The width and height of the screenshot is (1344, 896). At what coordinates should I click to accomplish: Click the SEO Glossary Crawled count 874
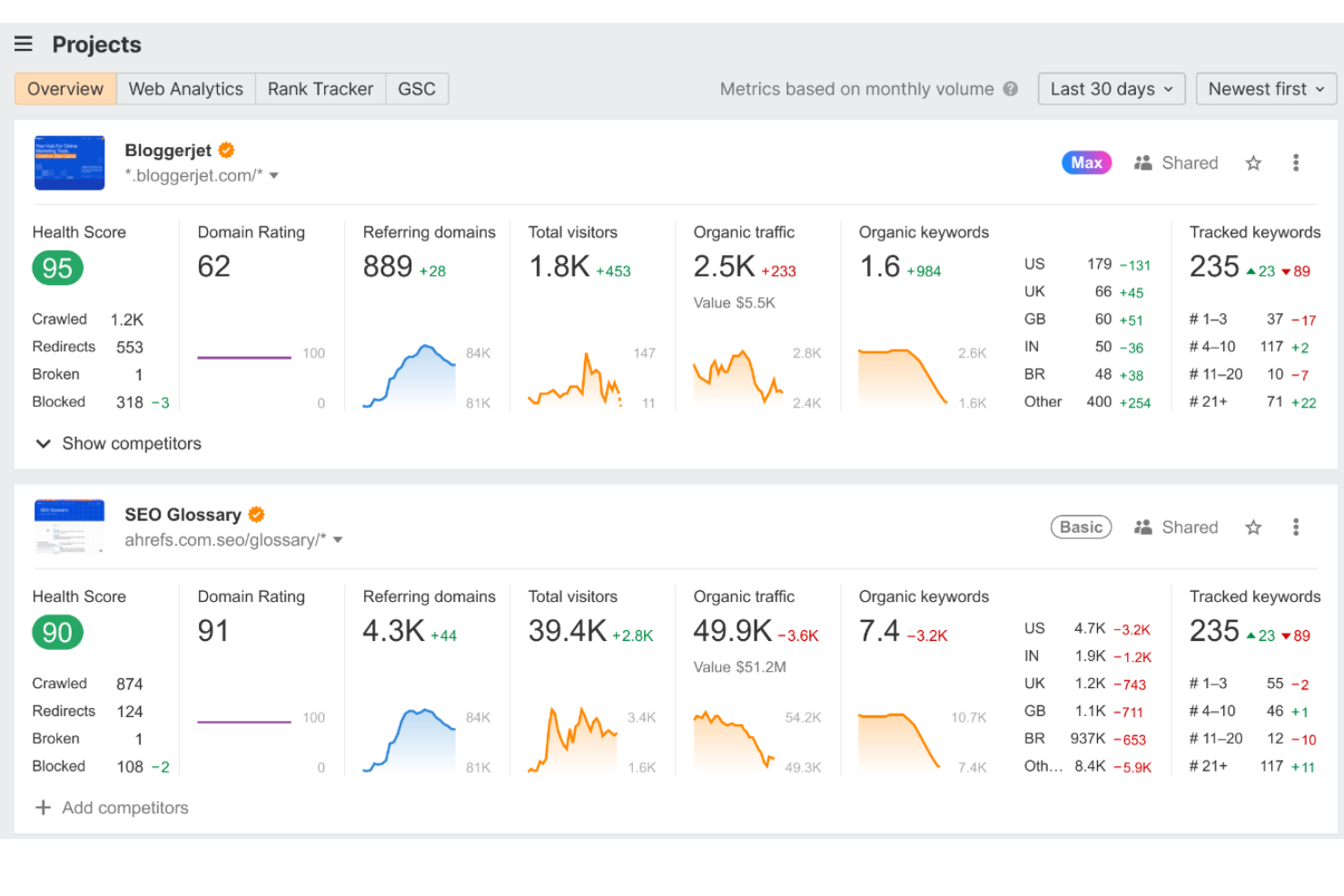point(130,684)
